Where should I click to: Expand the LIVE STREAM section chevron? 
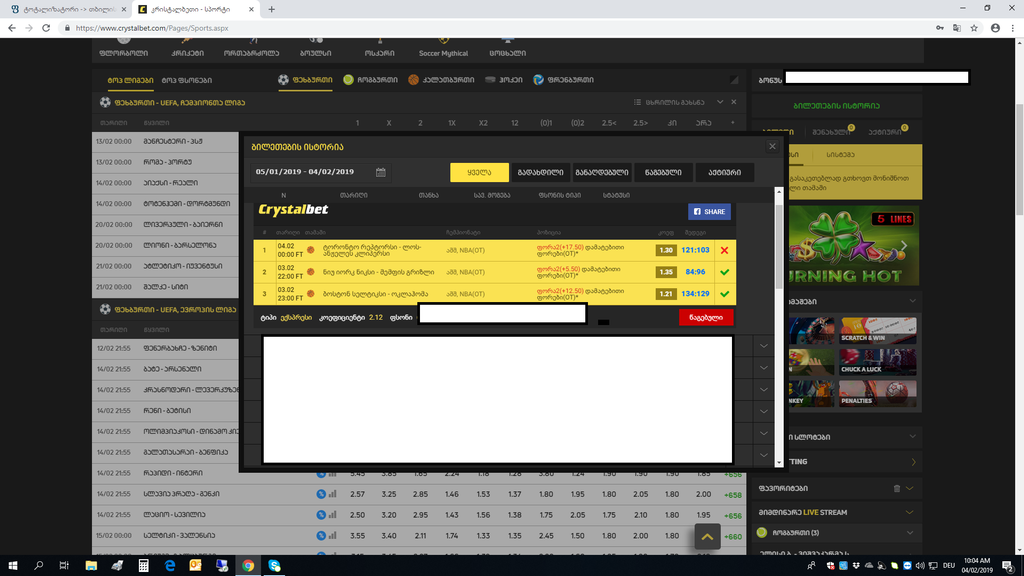[x=909, y=513]
